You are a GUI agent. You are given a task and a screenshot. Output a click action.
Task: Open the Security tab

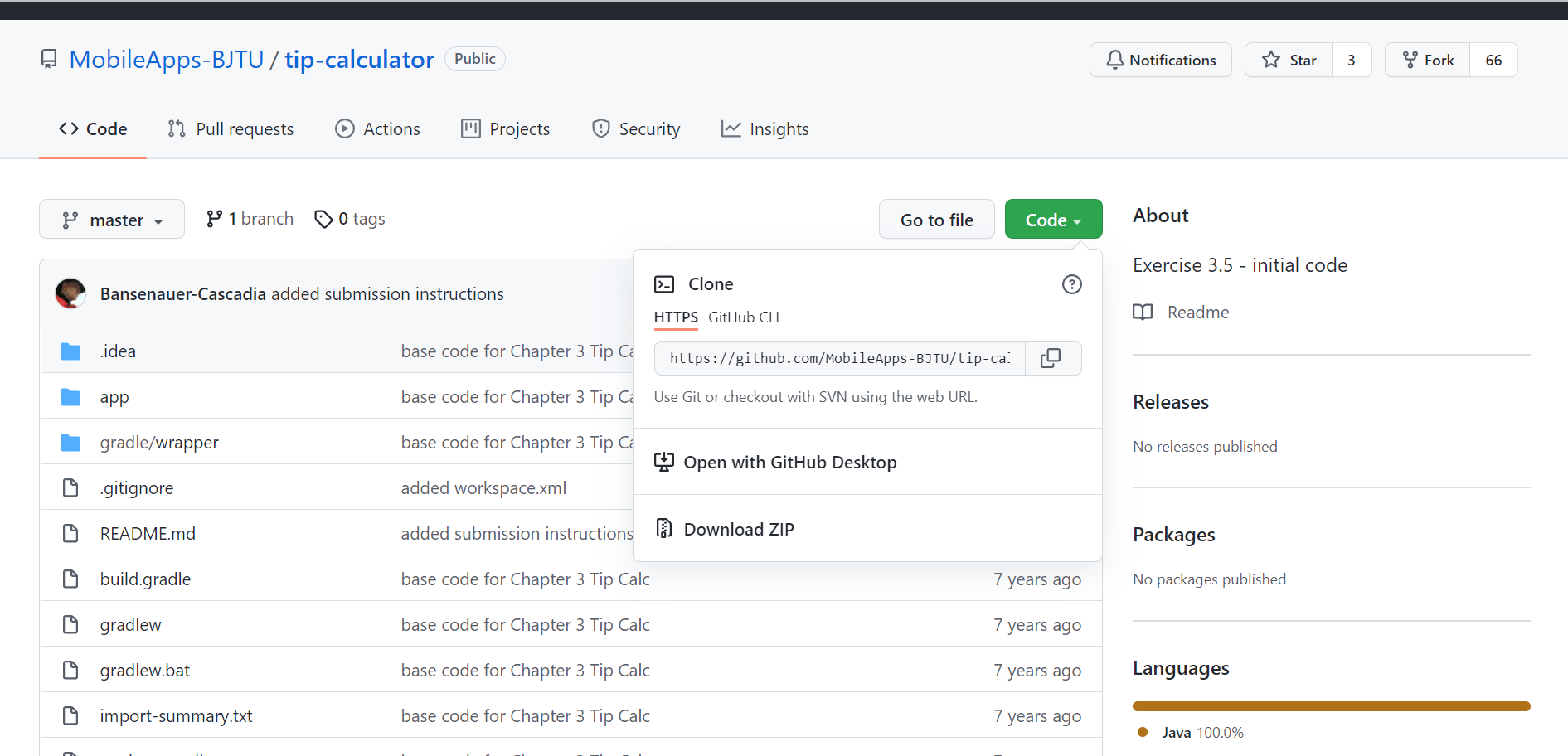point(636,129)
